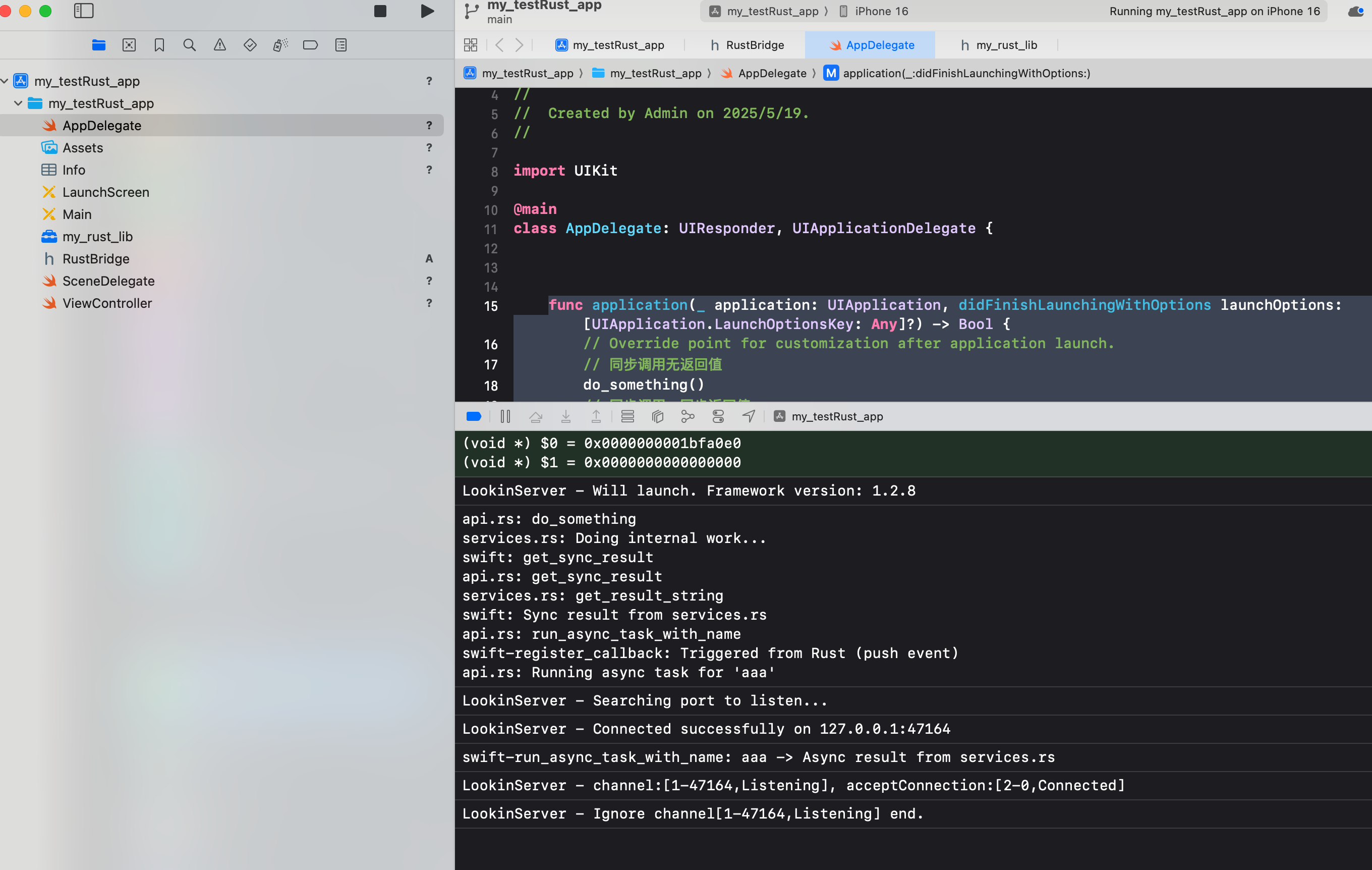Open the Issue navigator warning icon

click(220, 45)
